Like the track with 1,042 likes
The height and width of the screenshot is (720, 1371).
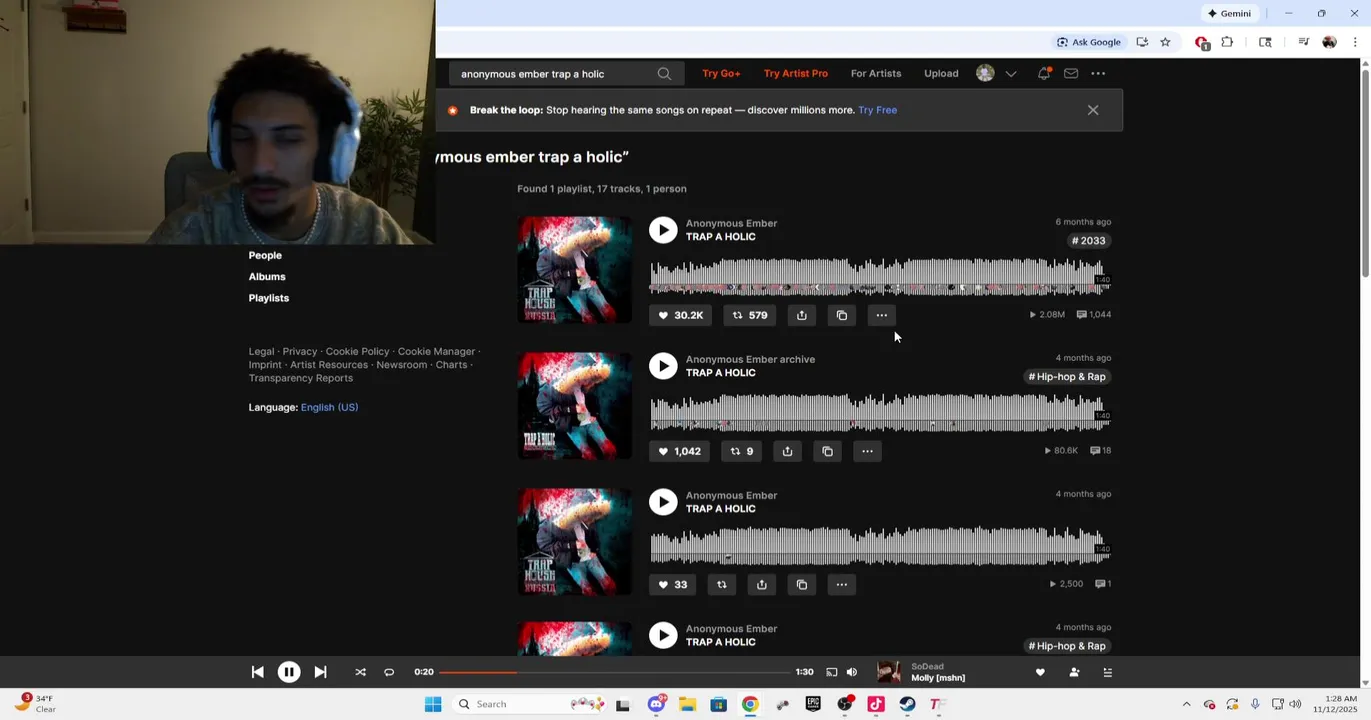point(680,451)
